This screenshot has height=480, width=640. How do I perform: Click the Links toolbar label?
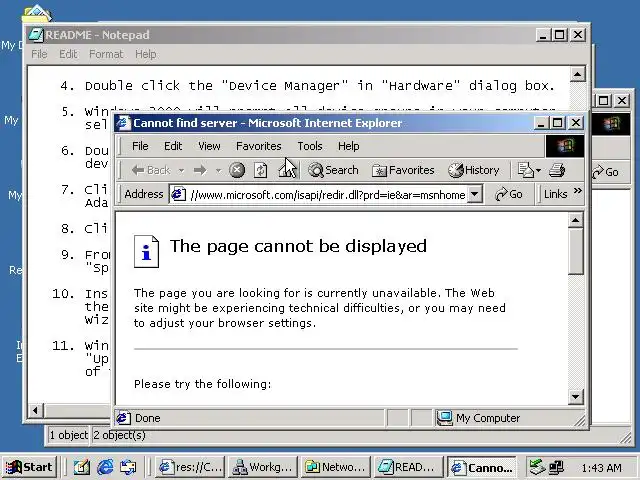(x=556, y=194)
